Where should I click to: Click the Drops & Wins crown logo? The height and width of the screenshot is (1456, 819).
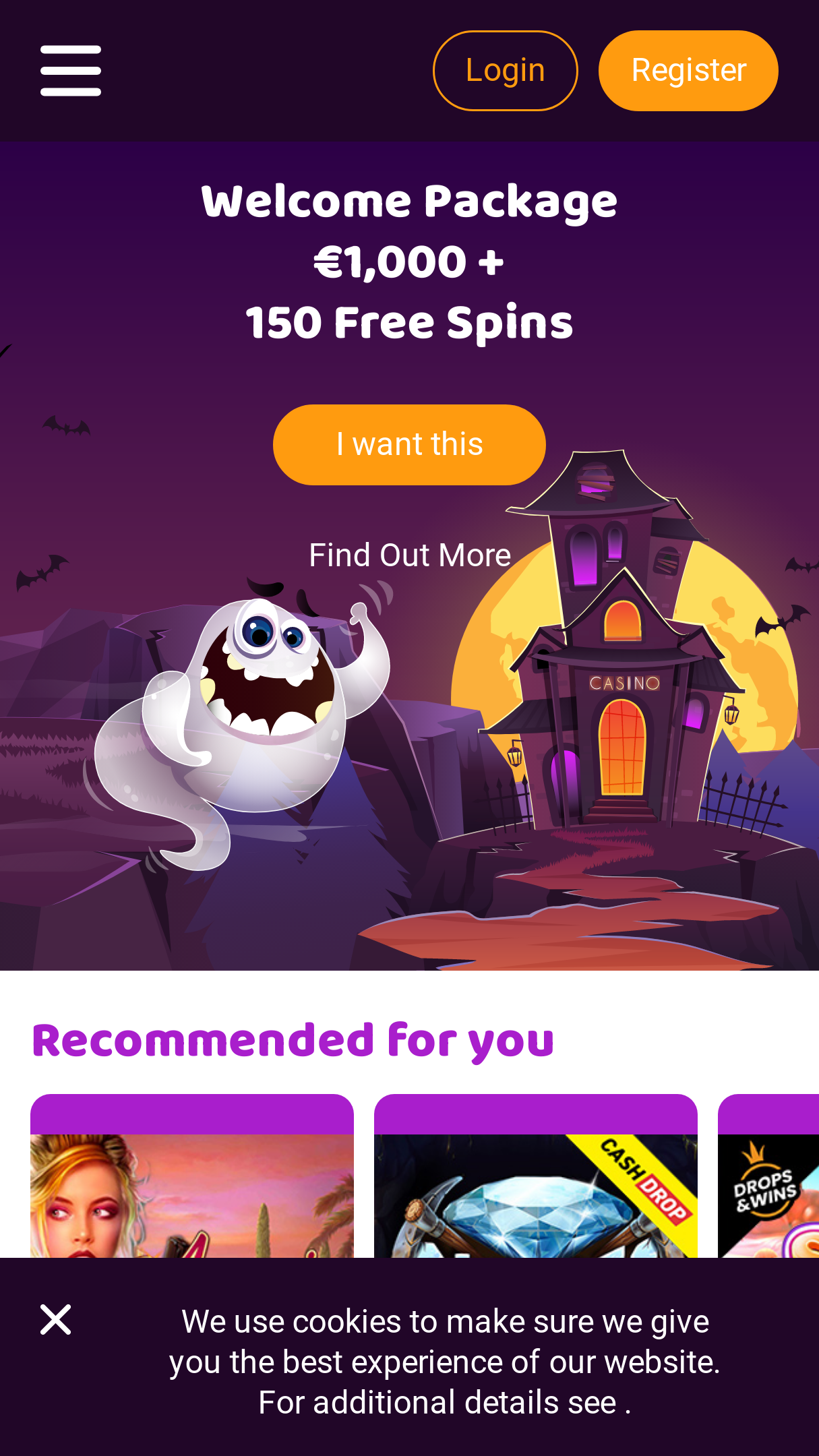764,1180
